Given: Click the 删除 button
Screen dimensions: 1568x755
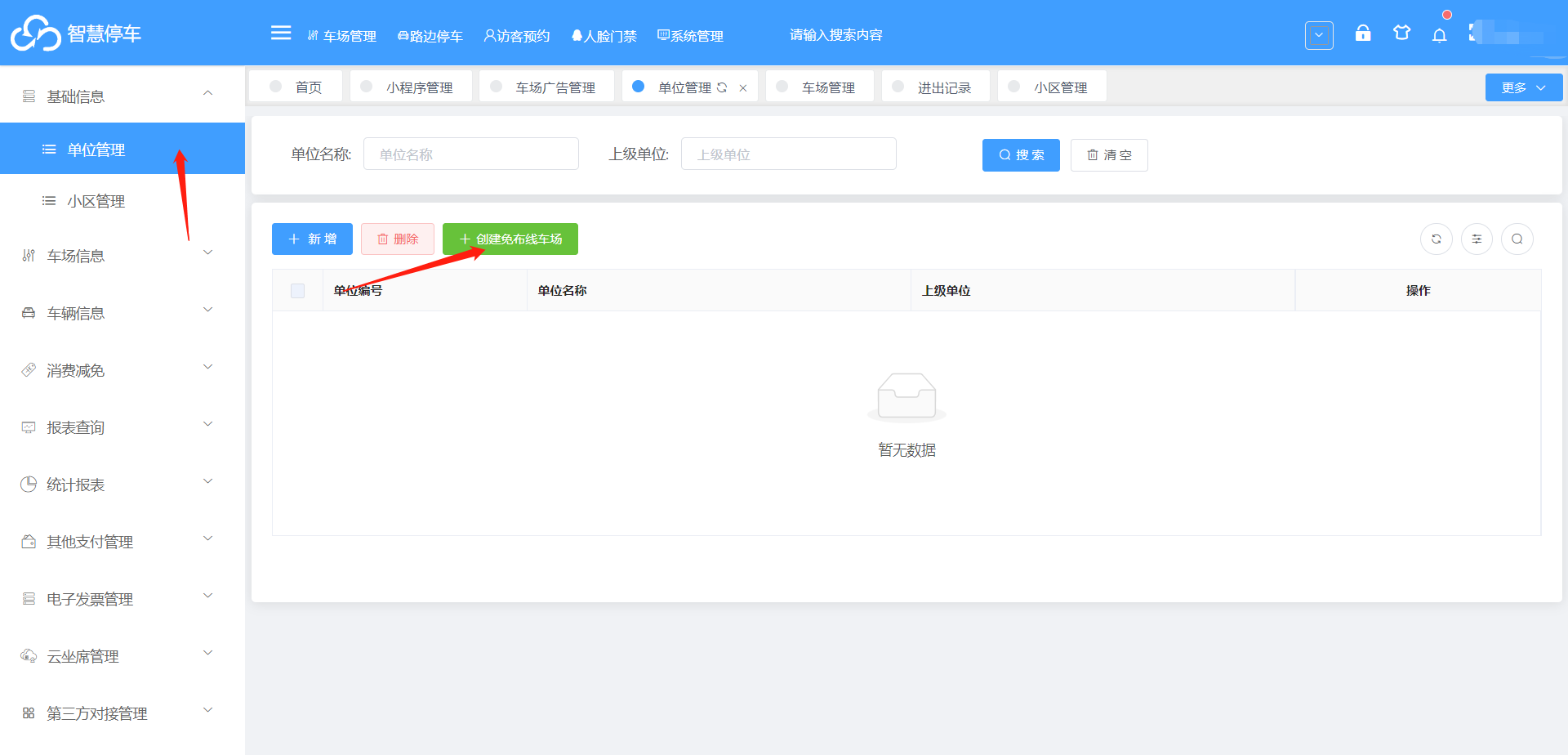Looking at the screenshot, I should (x=398, y=239).
